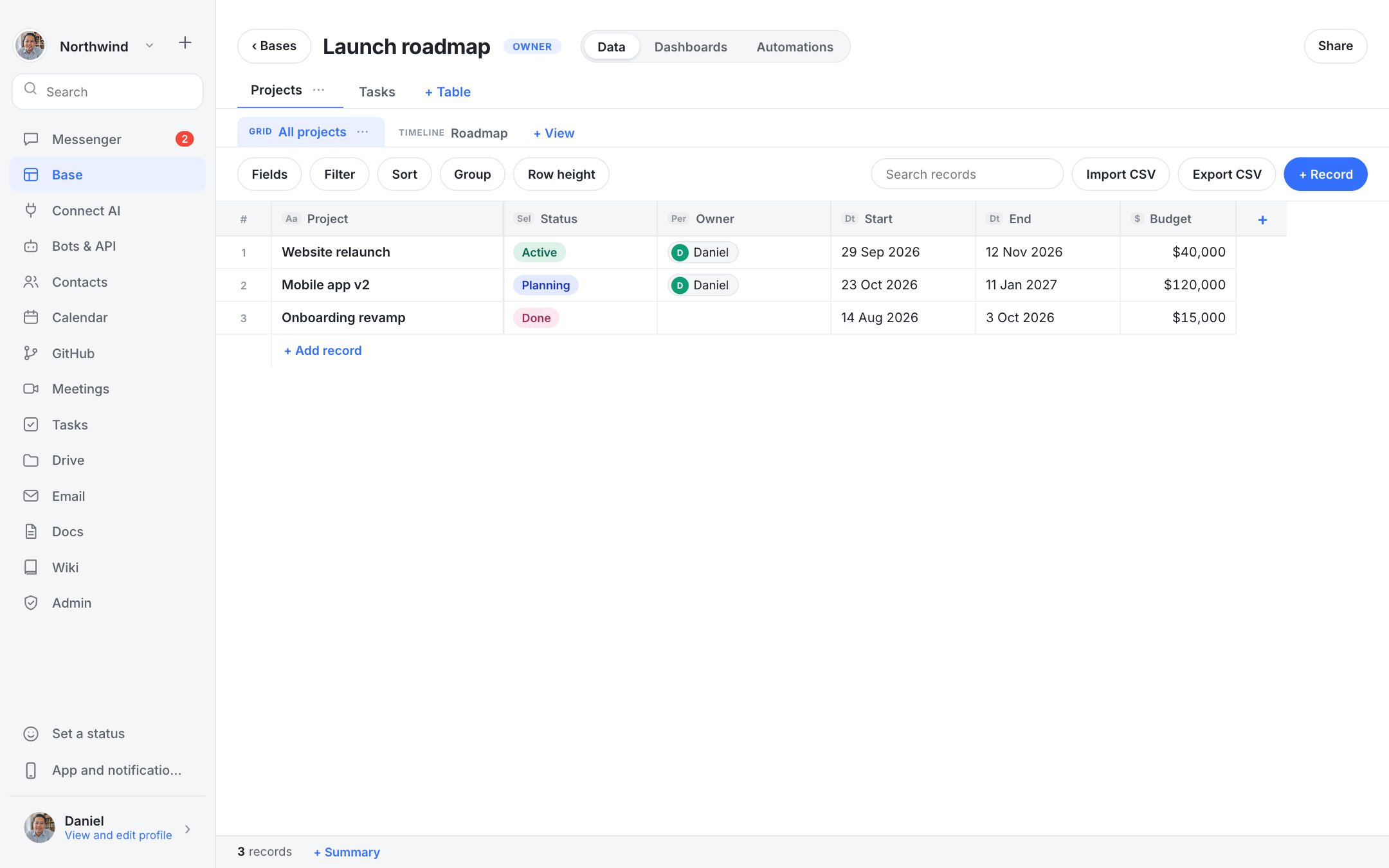
Task: Open the End column header menu
Action: point(1048,219)
